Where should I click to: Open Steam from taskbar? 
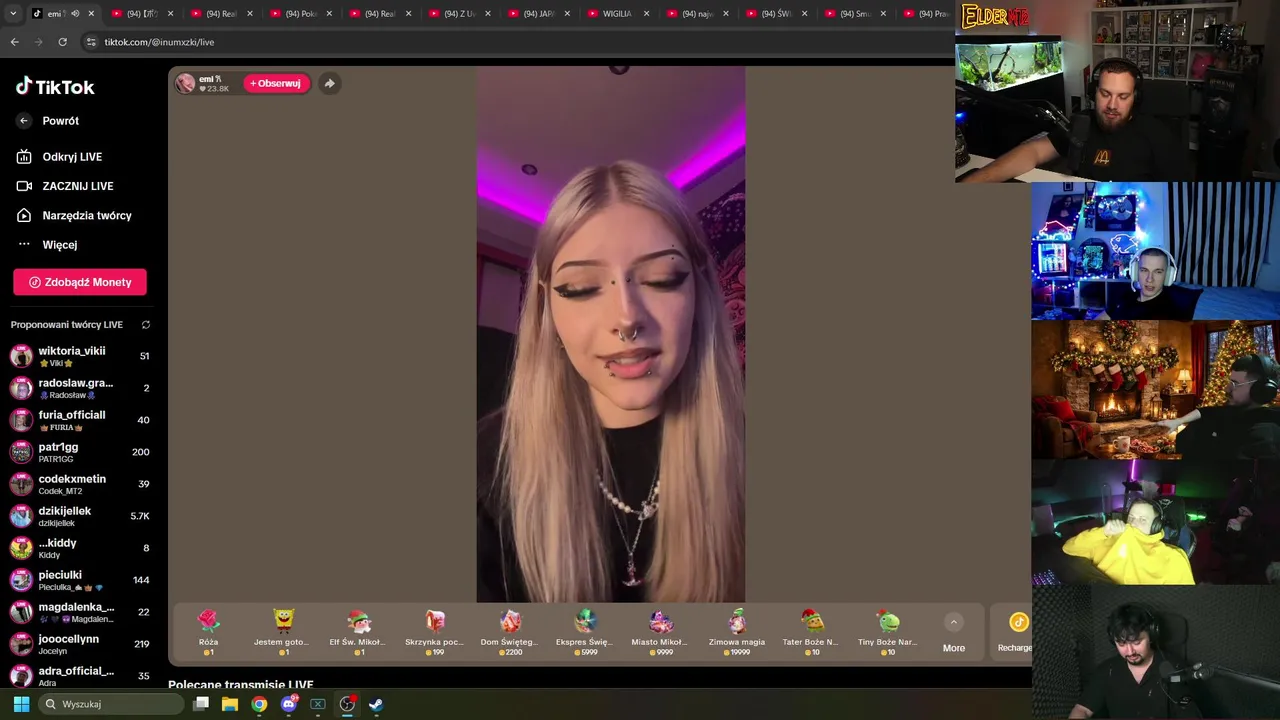coord(376,704)
